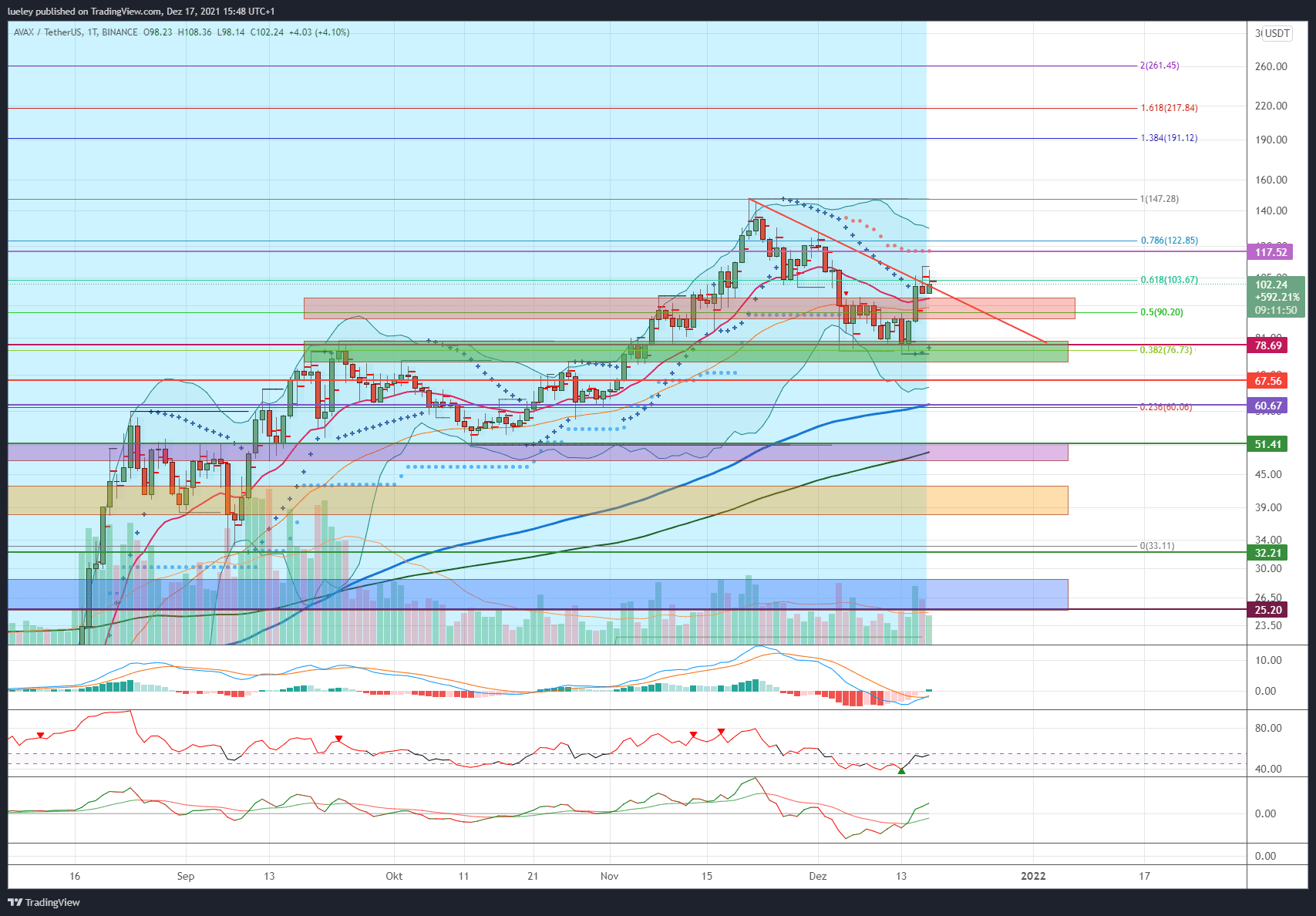Image resolution: width=1316 pixels, height=916 pixels.
Task: Click the 117.52 purple price tag
Action: point(1271,252)
